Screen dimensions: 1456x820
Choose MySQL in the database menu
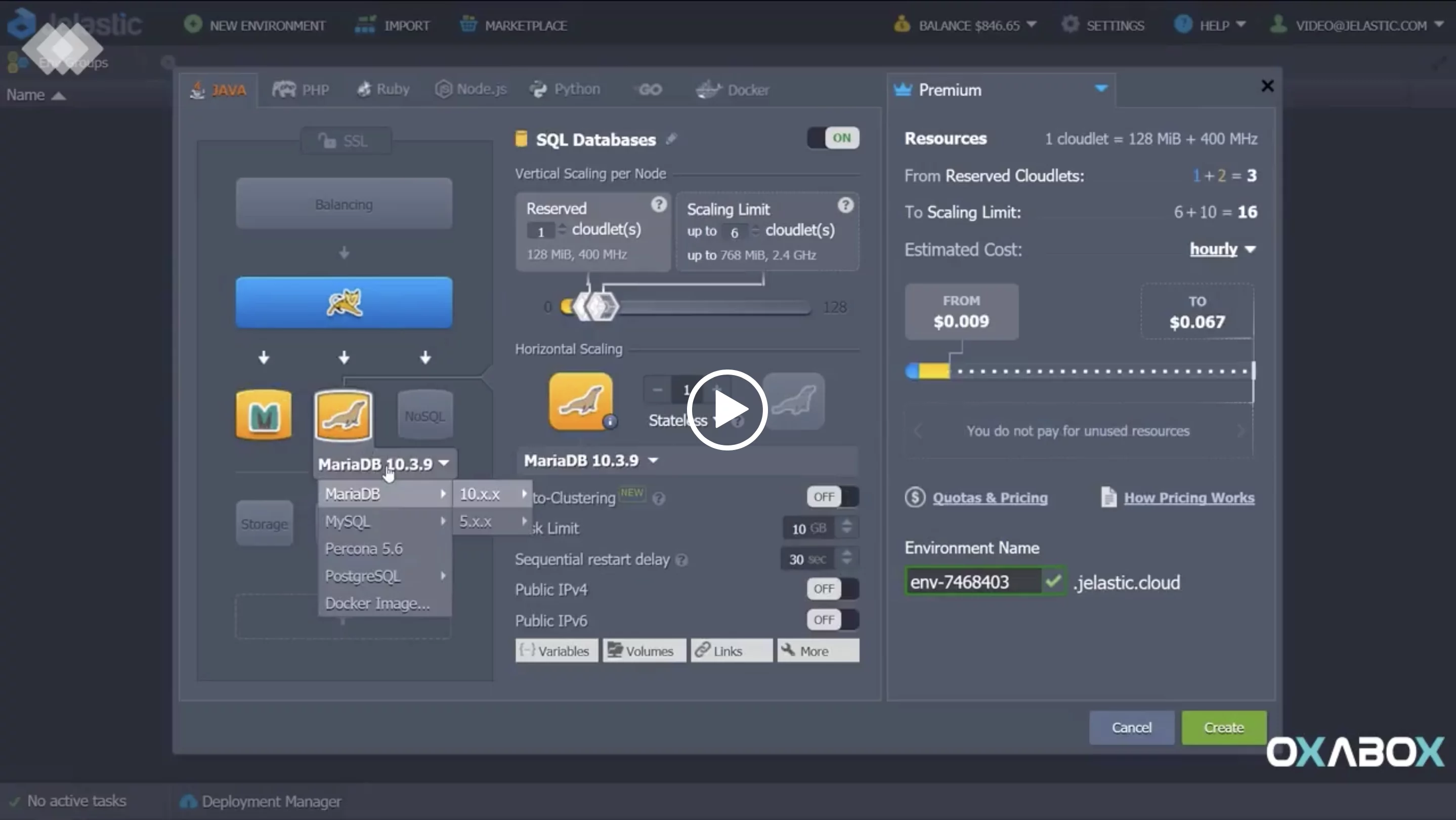385,521
